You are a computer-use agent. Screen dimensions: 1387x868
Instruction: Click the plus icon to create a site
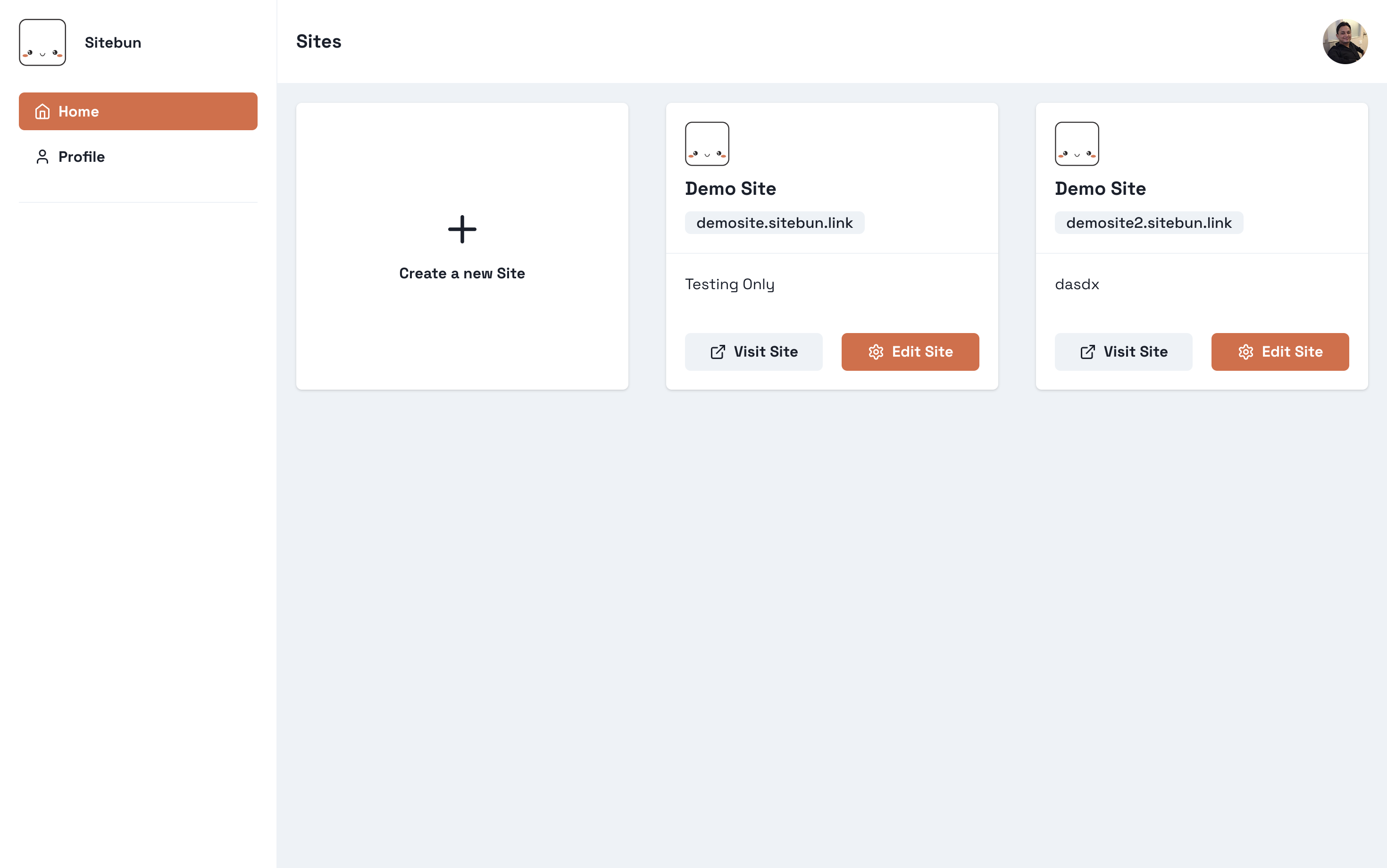pos(462,230)
